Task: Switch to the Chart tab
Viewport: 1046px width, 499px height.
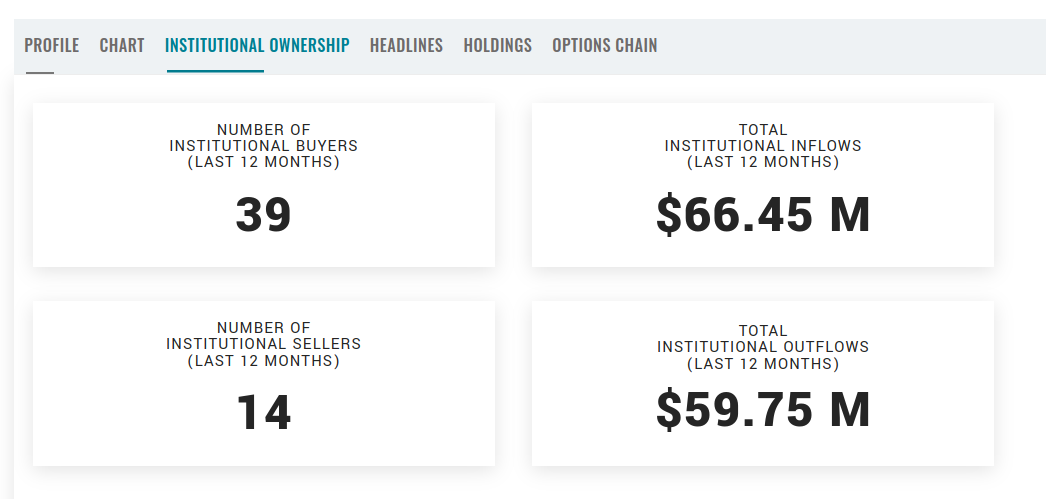Action: [x=122, y=46]
